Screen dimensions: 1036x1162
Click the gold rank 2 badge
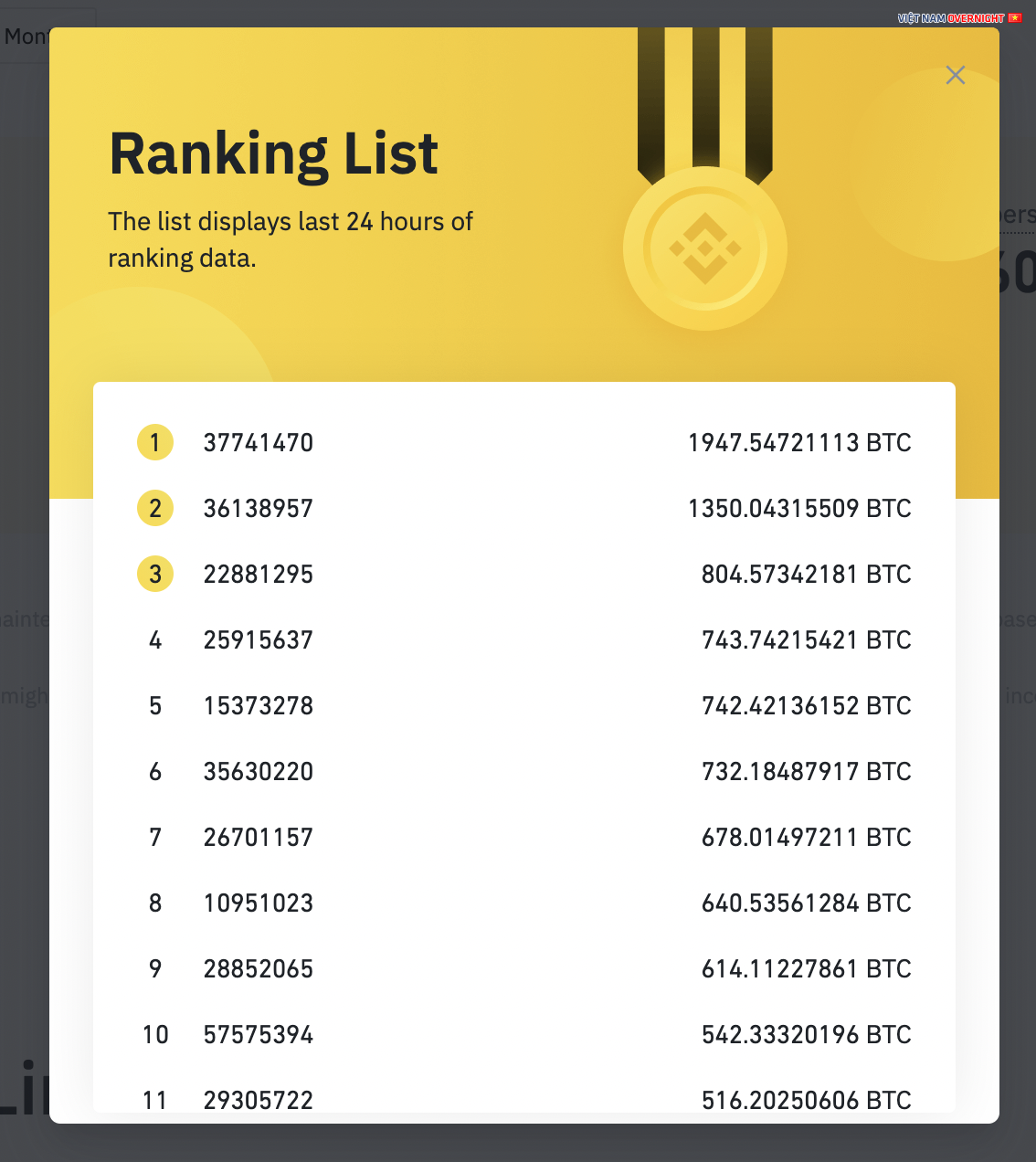tap(155, 509)
